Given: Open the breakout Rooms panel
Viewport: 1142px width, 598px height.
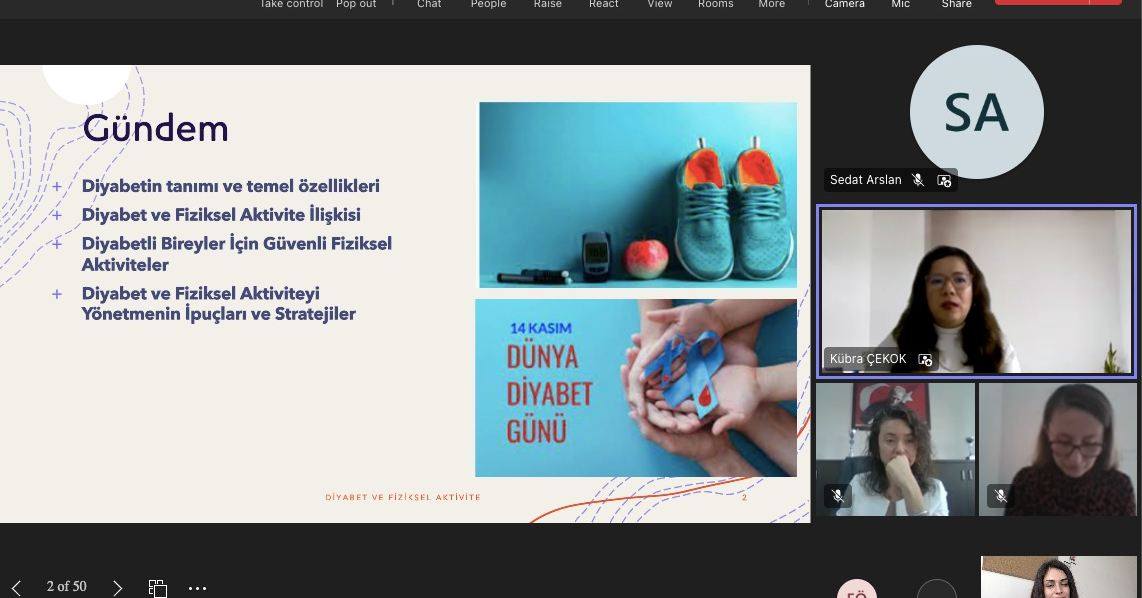Looking at the screenshot, I should (715, 5).
